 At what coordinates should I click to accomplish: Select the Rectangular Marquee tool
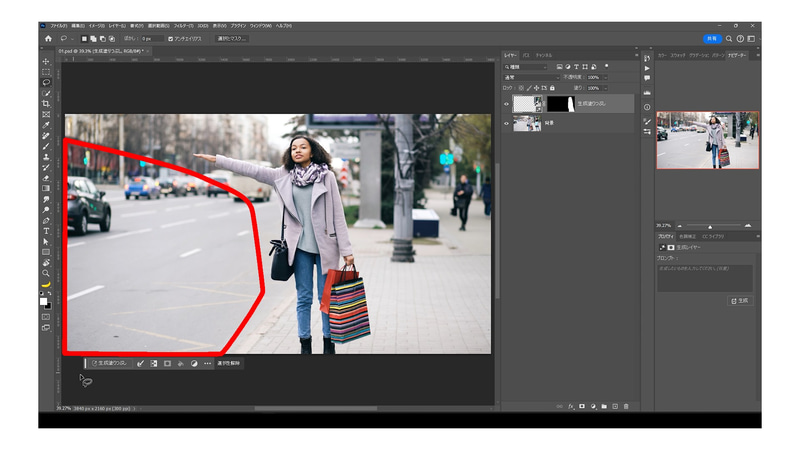click(46, 72)
